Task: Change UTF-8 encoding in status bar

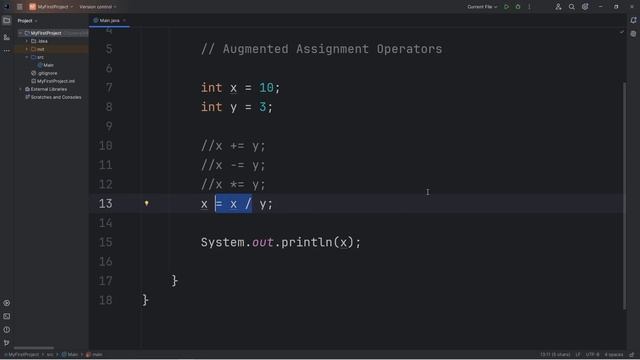Action: [x=592, y=355]
